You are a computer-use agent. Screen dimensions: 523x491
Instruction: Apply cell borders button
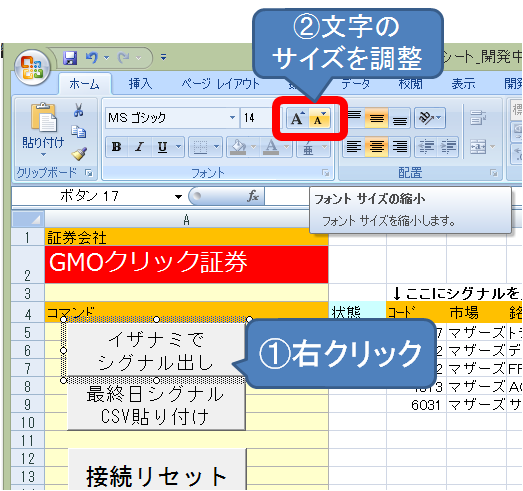coord(200,147)
